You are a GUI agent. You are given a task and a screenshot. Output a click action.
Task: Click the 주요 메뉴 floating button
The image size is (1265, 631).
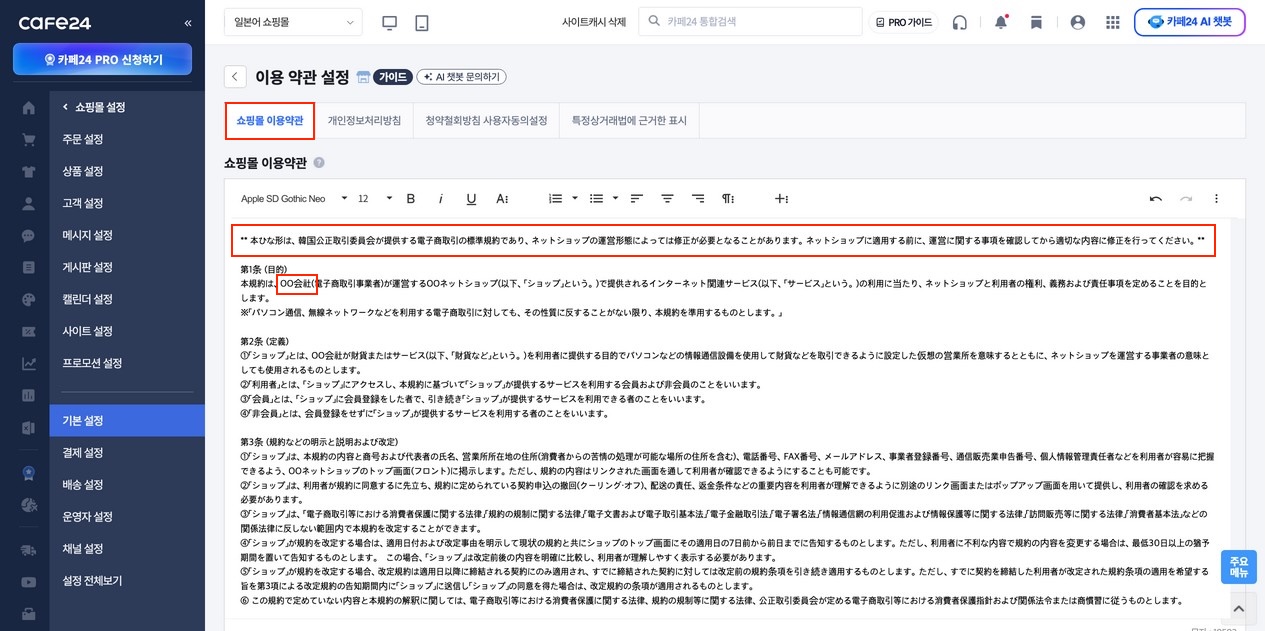pyautogui.click(x=1239, y=567)
